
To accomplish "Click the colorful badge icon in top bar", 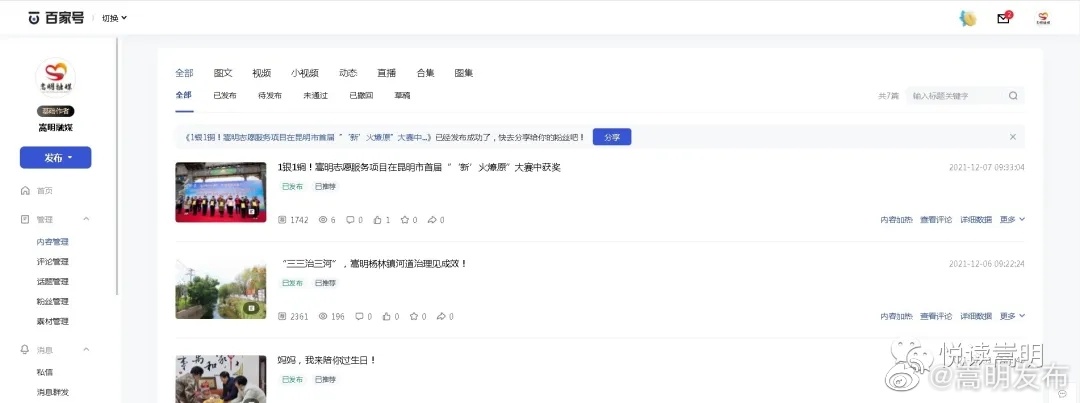I will pos(968,19).
